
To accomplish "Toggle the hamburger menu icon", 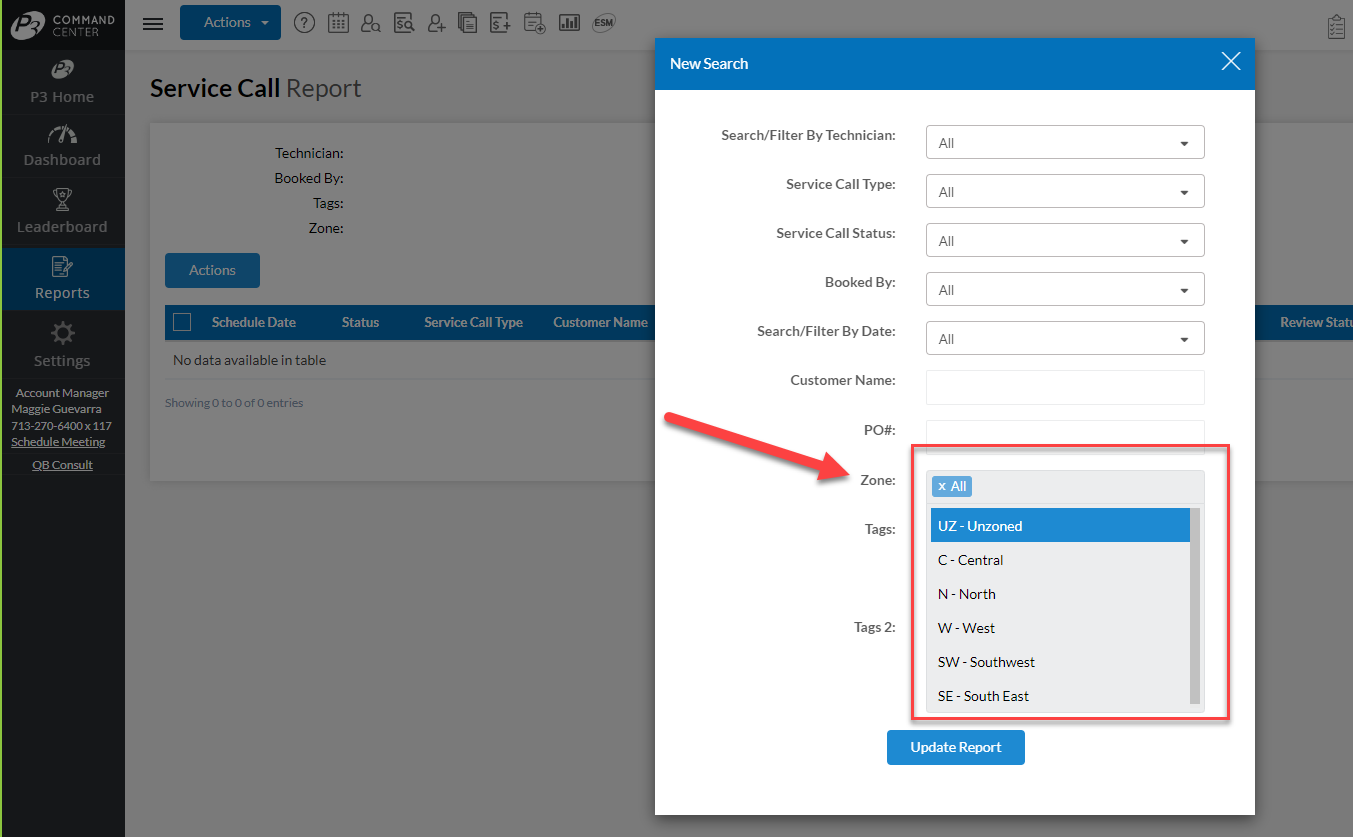I will (153, 24).
